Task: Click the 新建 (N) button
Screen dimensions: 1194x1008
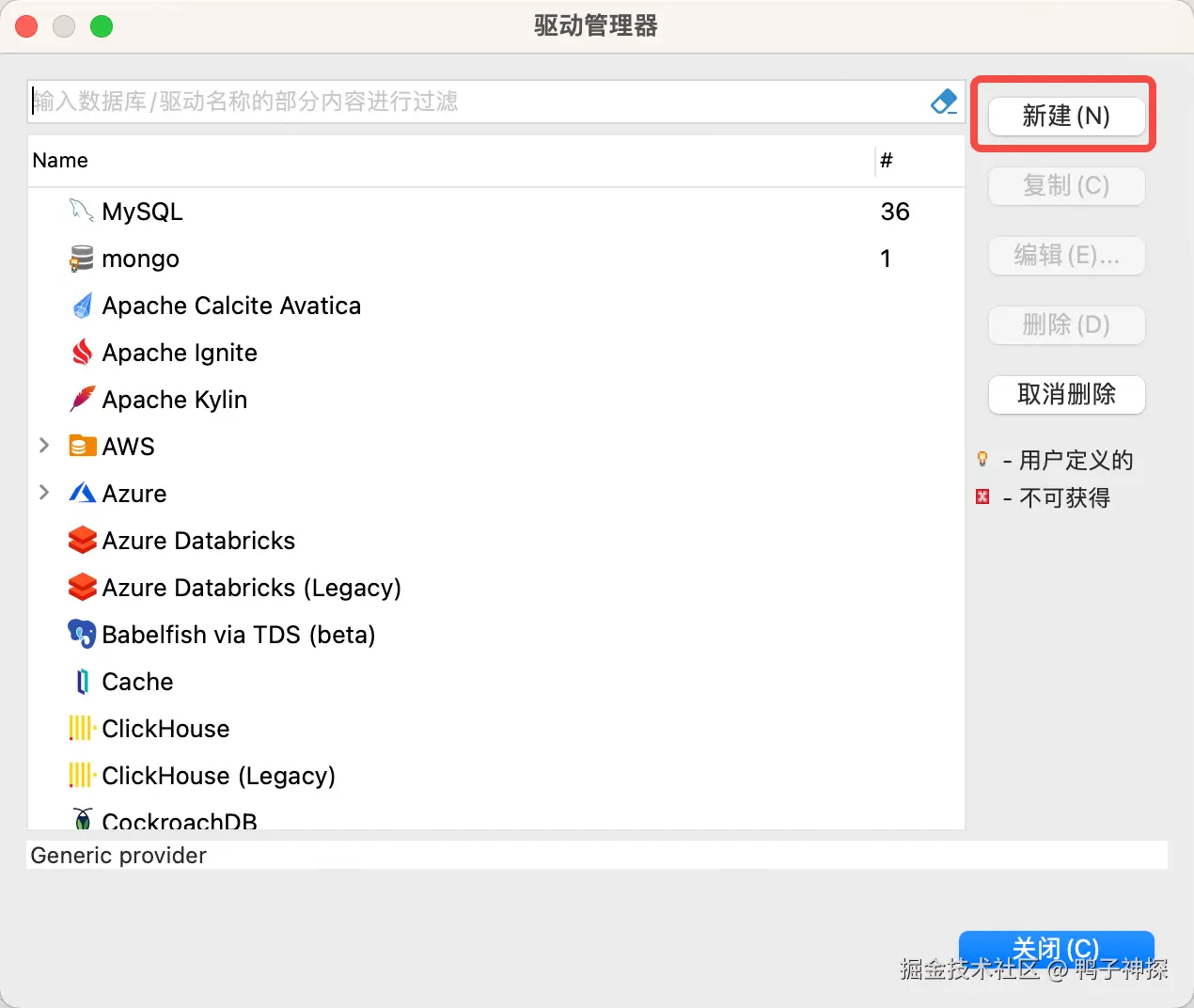Action: point(1066,116)
